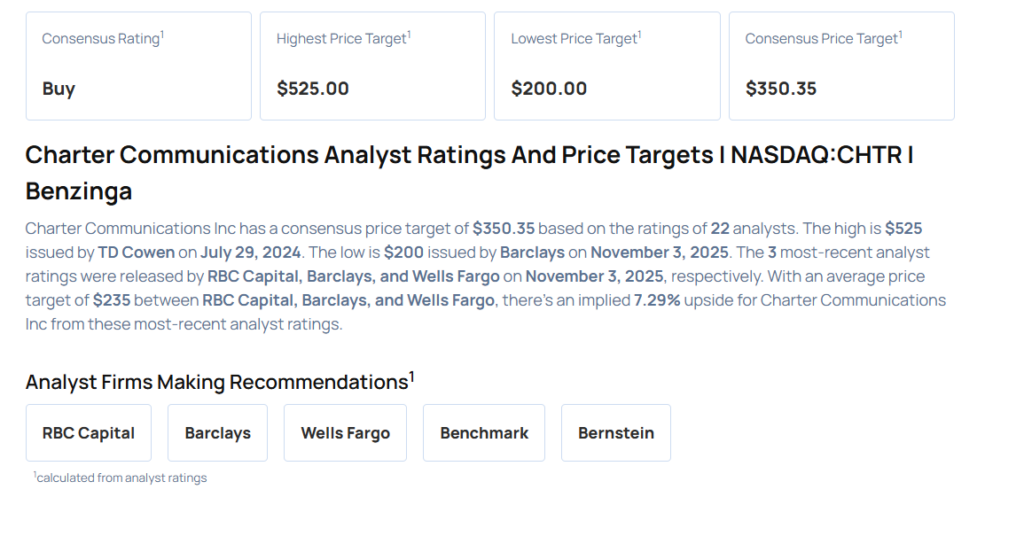Click the footnote superscript after Recommendations heading
This screenshot has width=1024, height=536.
pos(411,376)
